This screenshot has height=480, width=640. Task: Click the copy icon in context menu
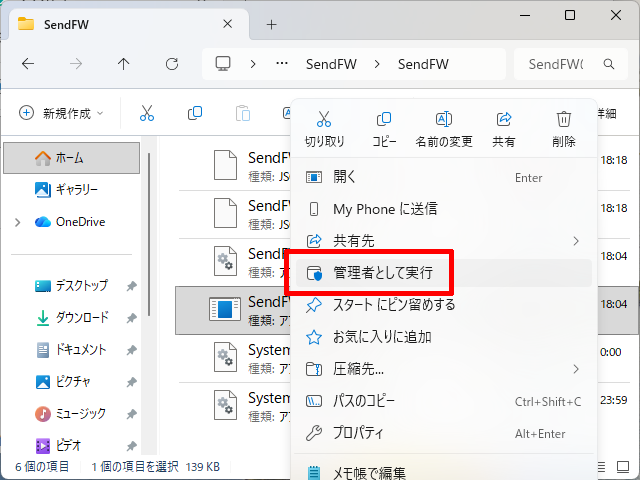pyautogui.click(x=384, y=121)
